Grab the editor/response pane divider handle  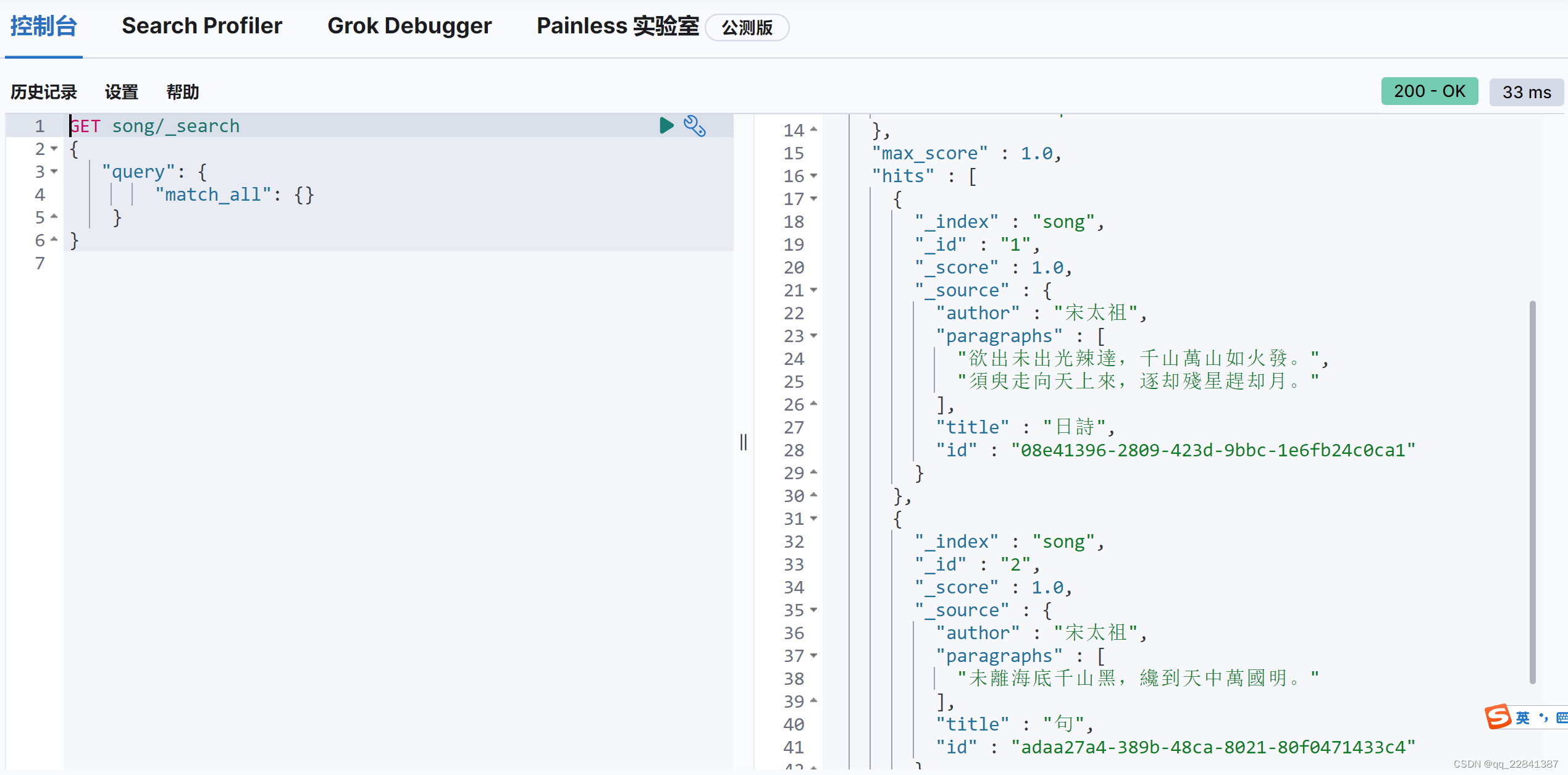pos(744,442)
